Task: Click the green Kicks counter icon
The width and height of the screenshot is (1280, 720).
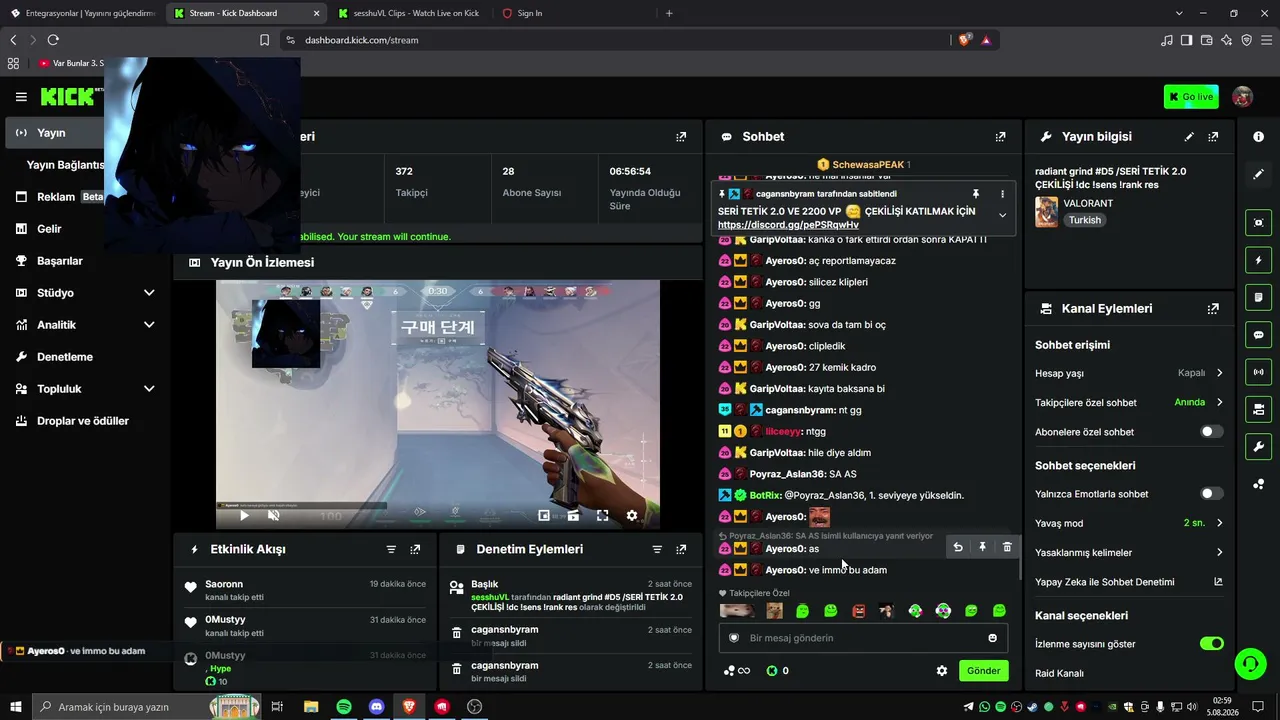Action: click(772, 671)
